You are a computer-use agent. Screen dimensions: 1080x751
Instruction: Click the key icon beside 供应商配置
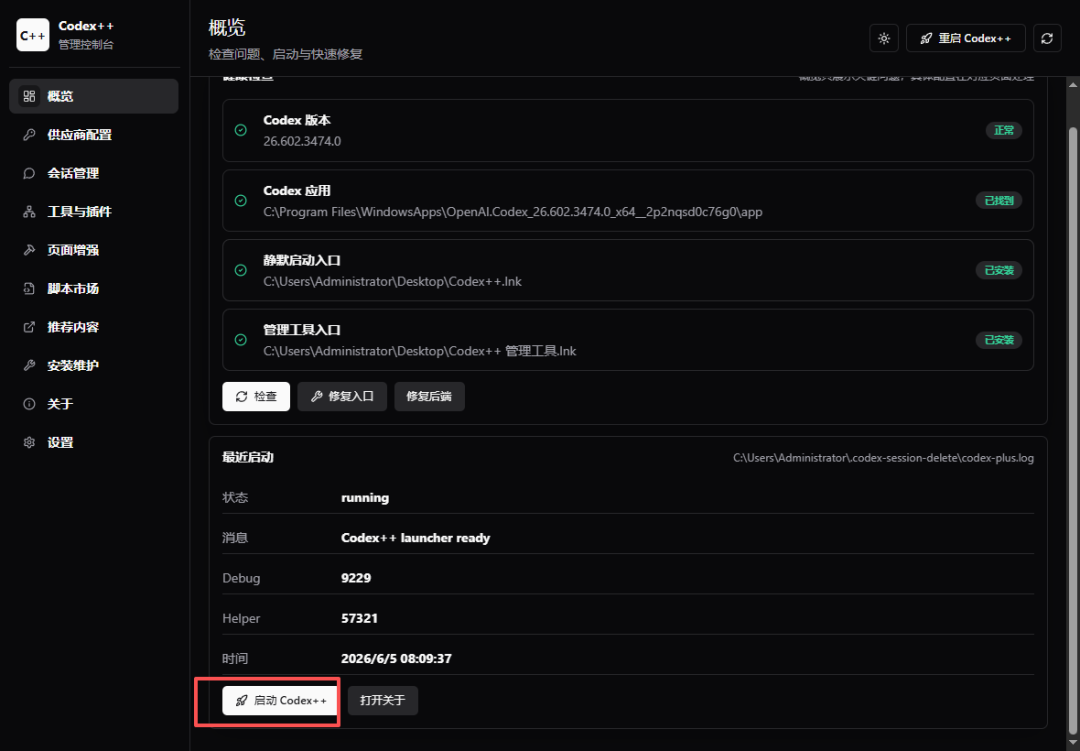coord(29,135)
